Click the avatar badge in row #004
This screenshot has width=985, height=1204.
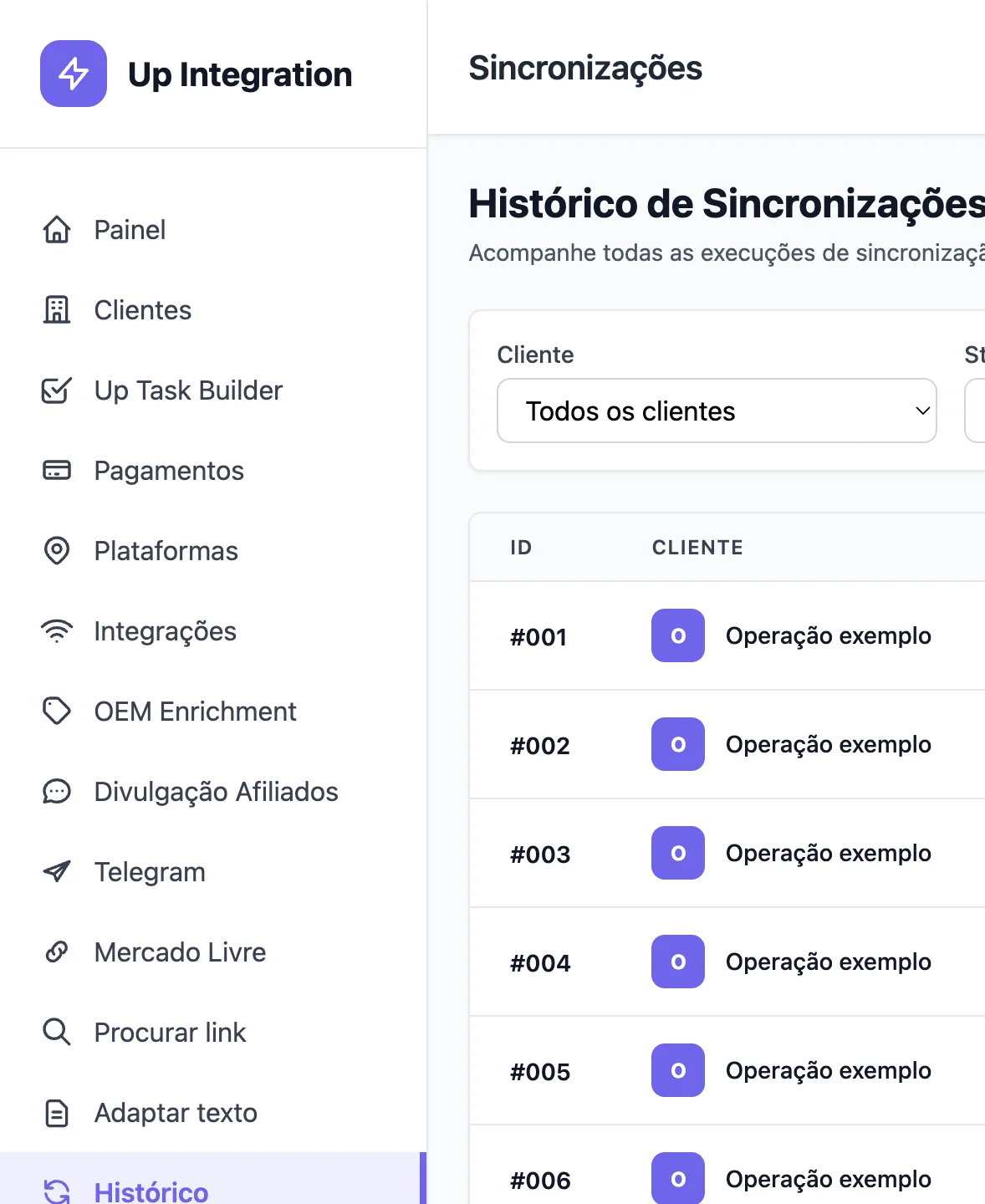[x=678, y=962]
